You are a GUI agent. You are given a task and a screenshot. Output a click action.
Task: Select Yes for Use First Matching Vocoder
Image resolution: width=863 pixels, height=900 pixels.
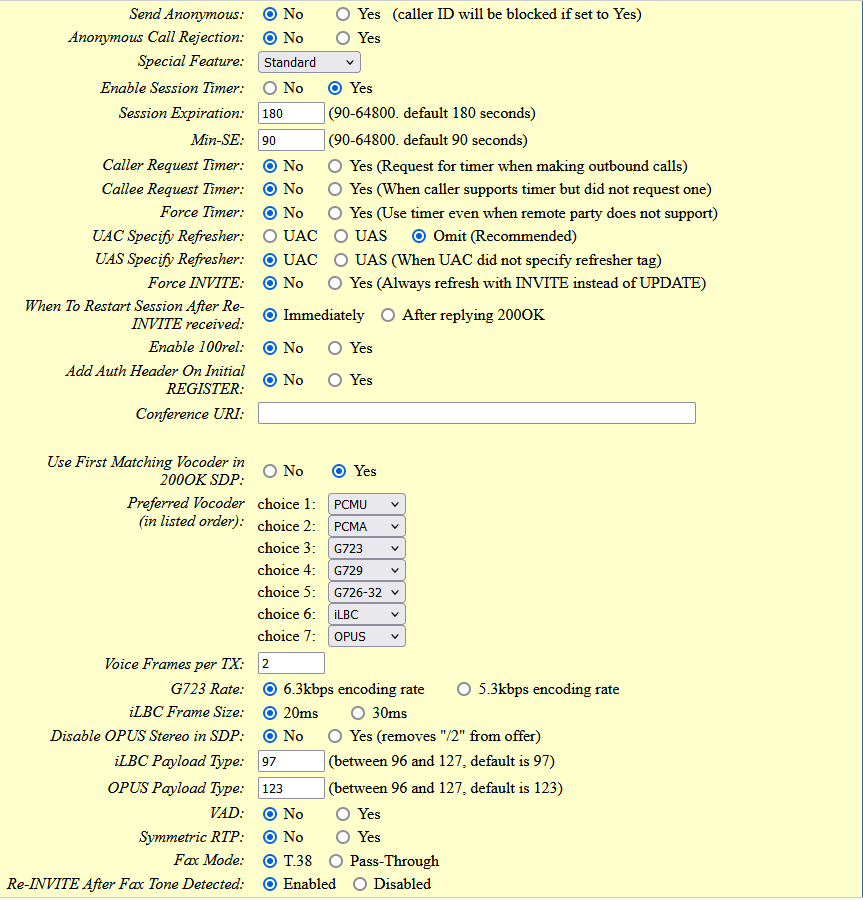[x=339, y=471]
